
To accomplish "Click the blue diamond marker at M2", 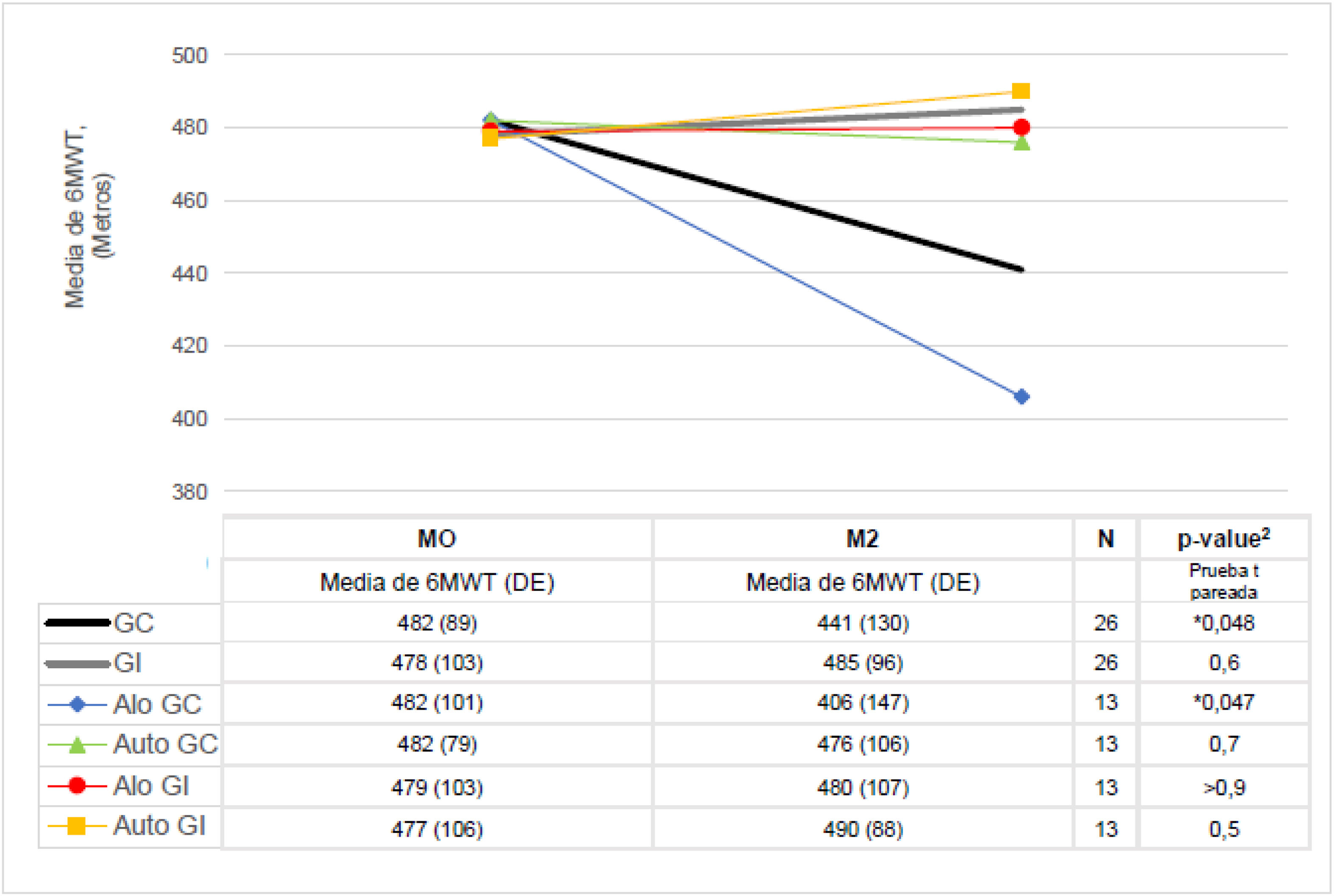I will point(1021,397).
